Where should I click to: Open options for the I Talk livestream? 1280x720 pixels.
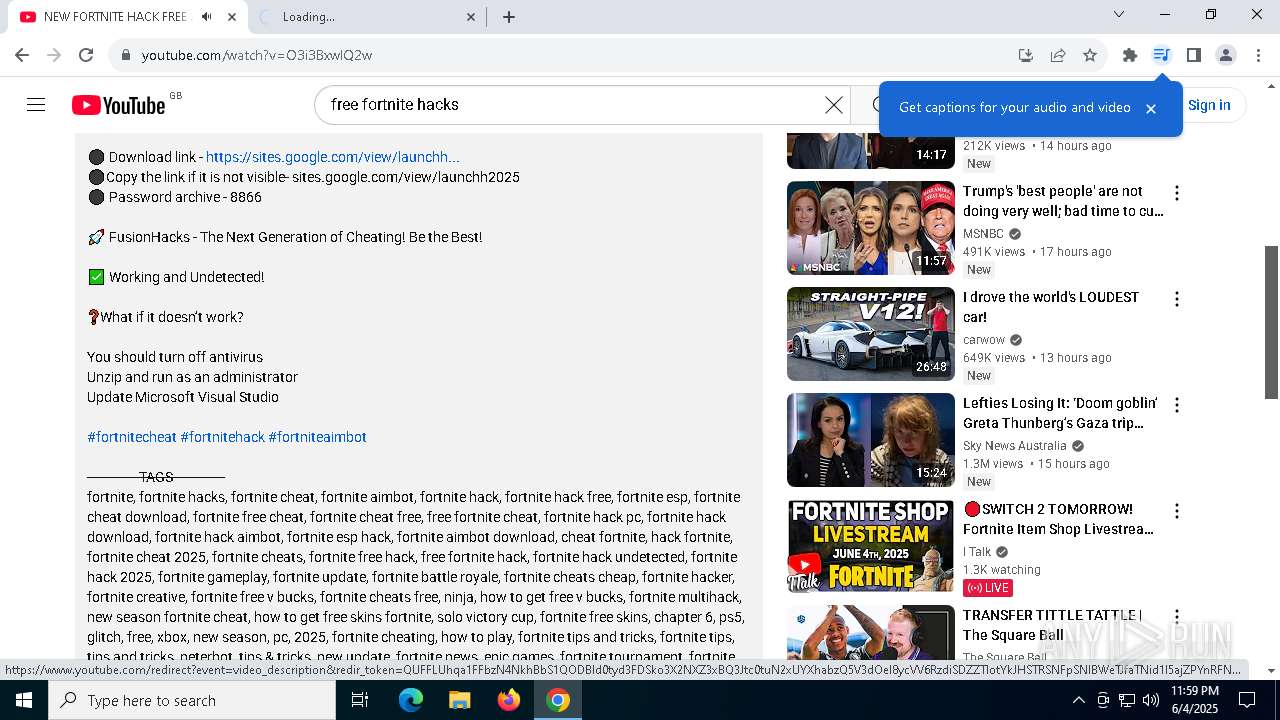(x=1177, y=511)
